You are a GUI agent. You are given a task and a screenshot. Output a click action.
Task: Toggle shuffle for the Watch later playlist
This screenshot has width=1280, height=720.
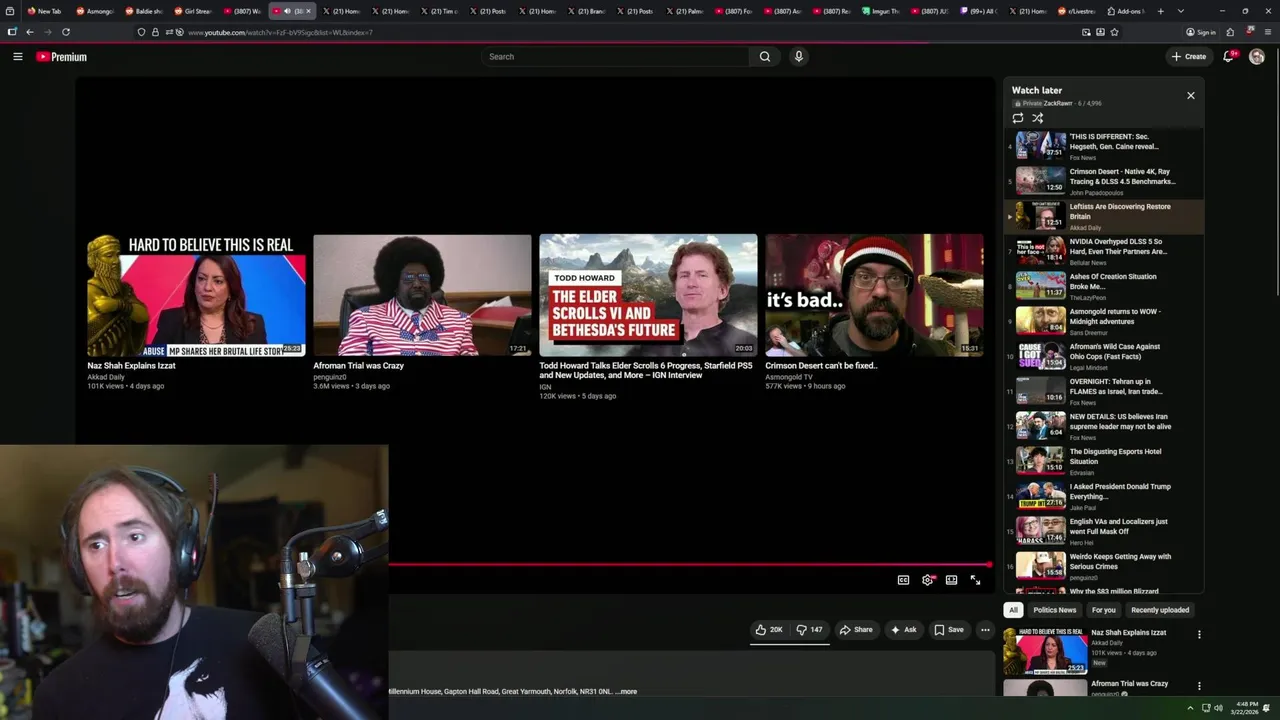[1038, 118]
